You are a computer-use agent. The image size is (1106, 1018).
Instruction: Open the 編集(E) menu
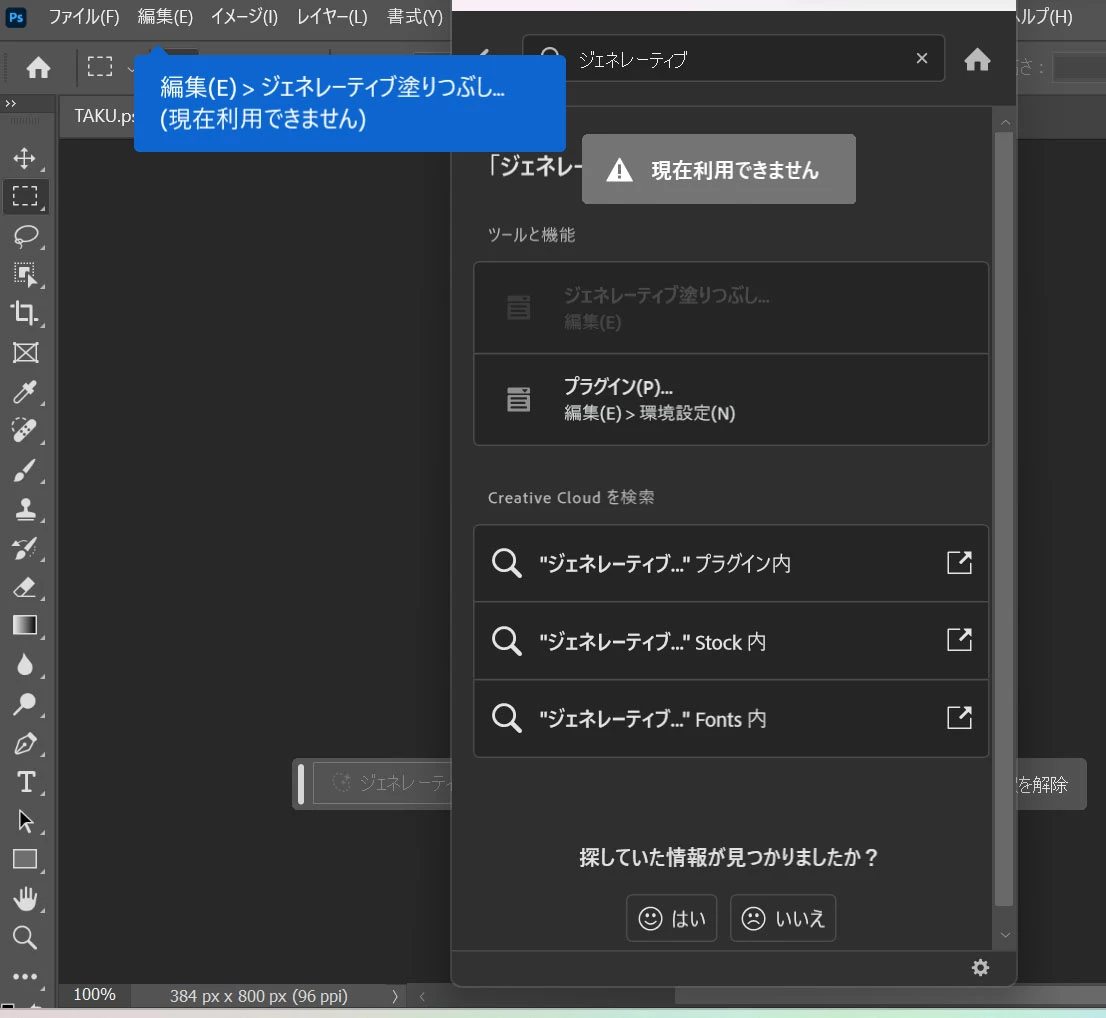(165, 16)
